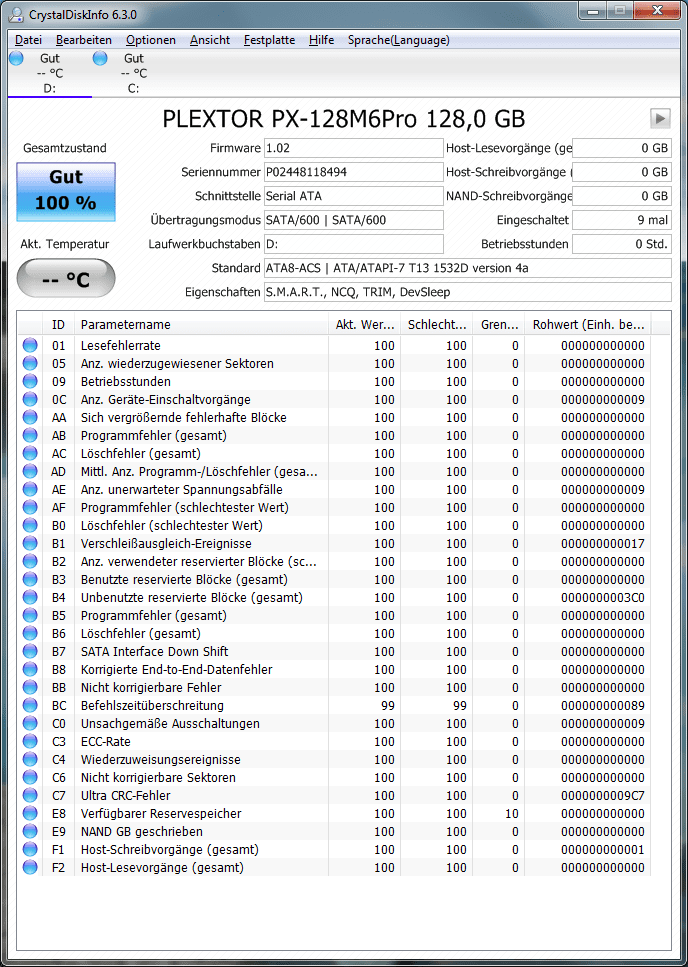Viewport: 688px width, 967px height.
Task: Click the Rohwert column header
Action: pyautogui.click(x=588, y=324)
